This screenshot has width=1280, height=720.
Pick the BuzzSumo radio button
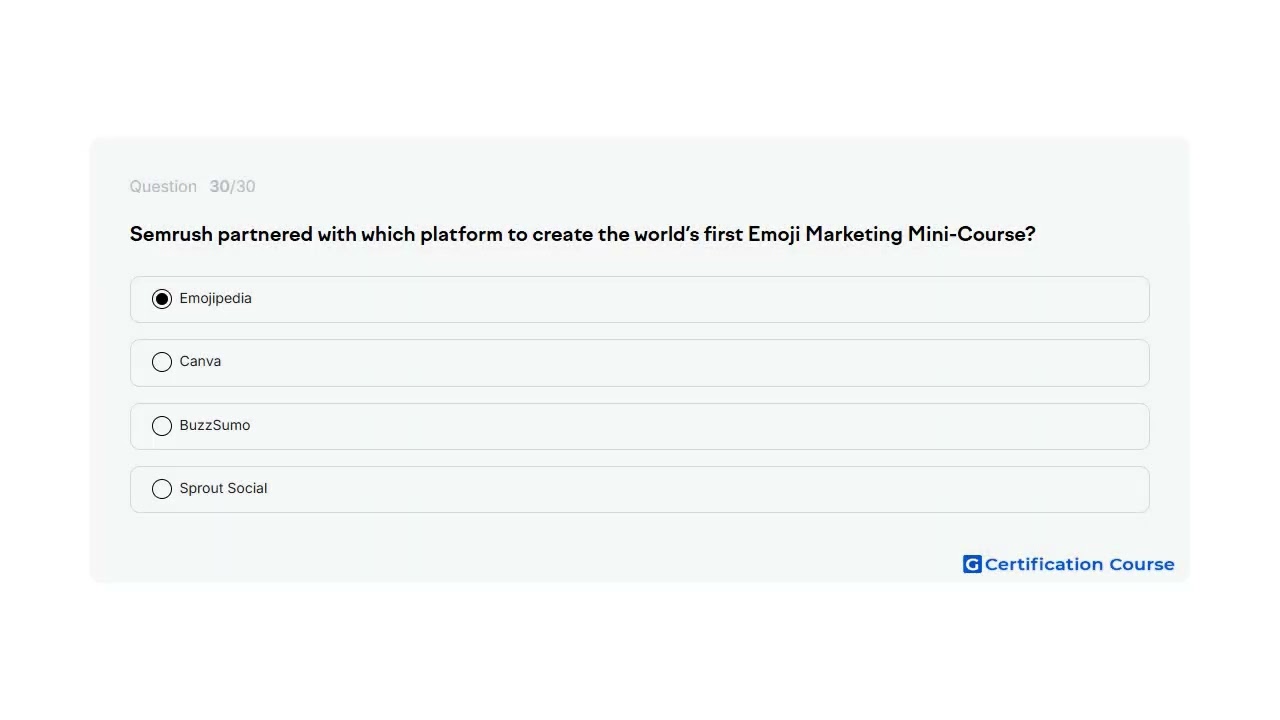162,426
